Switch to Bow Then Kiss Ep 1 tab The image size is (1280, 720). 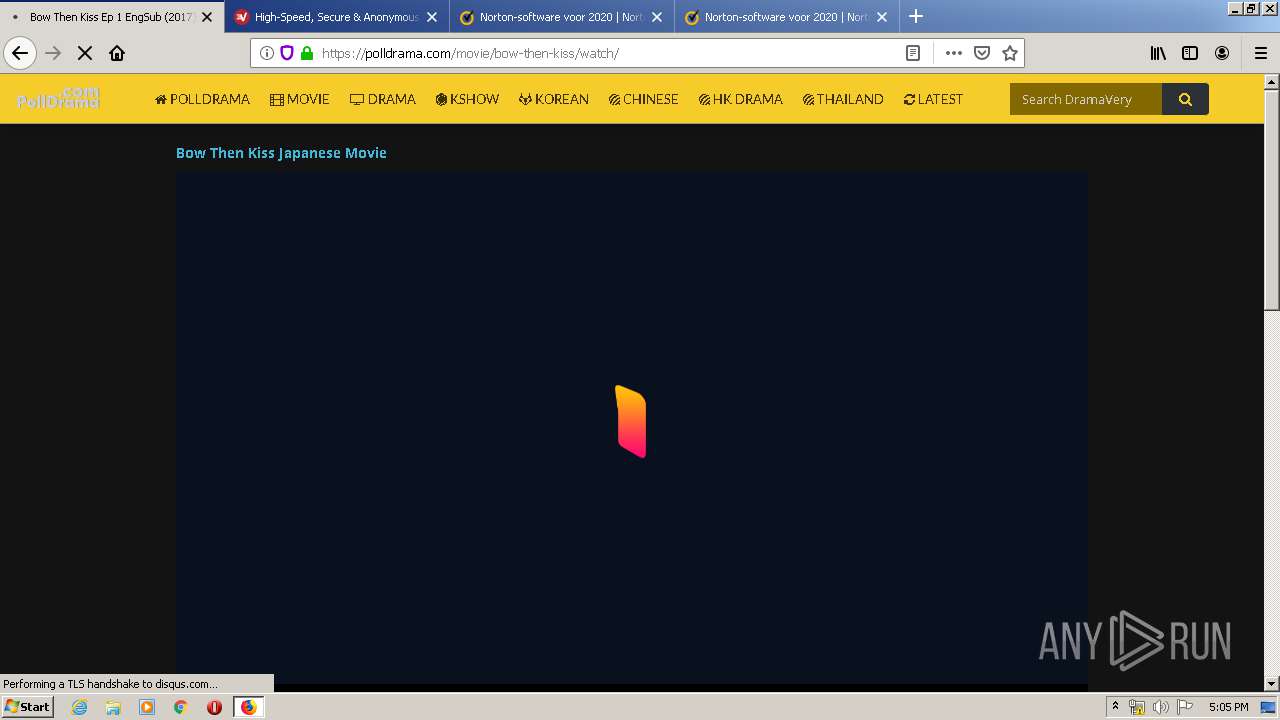point(111,17)
